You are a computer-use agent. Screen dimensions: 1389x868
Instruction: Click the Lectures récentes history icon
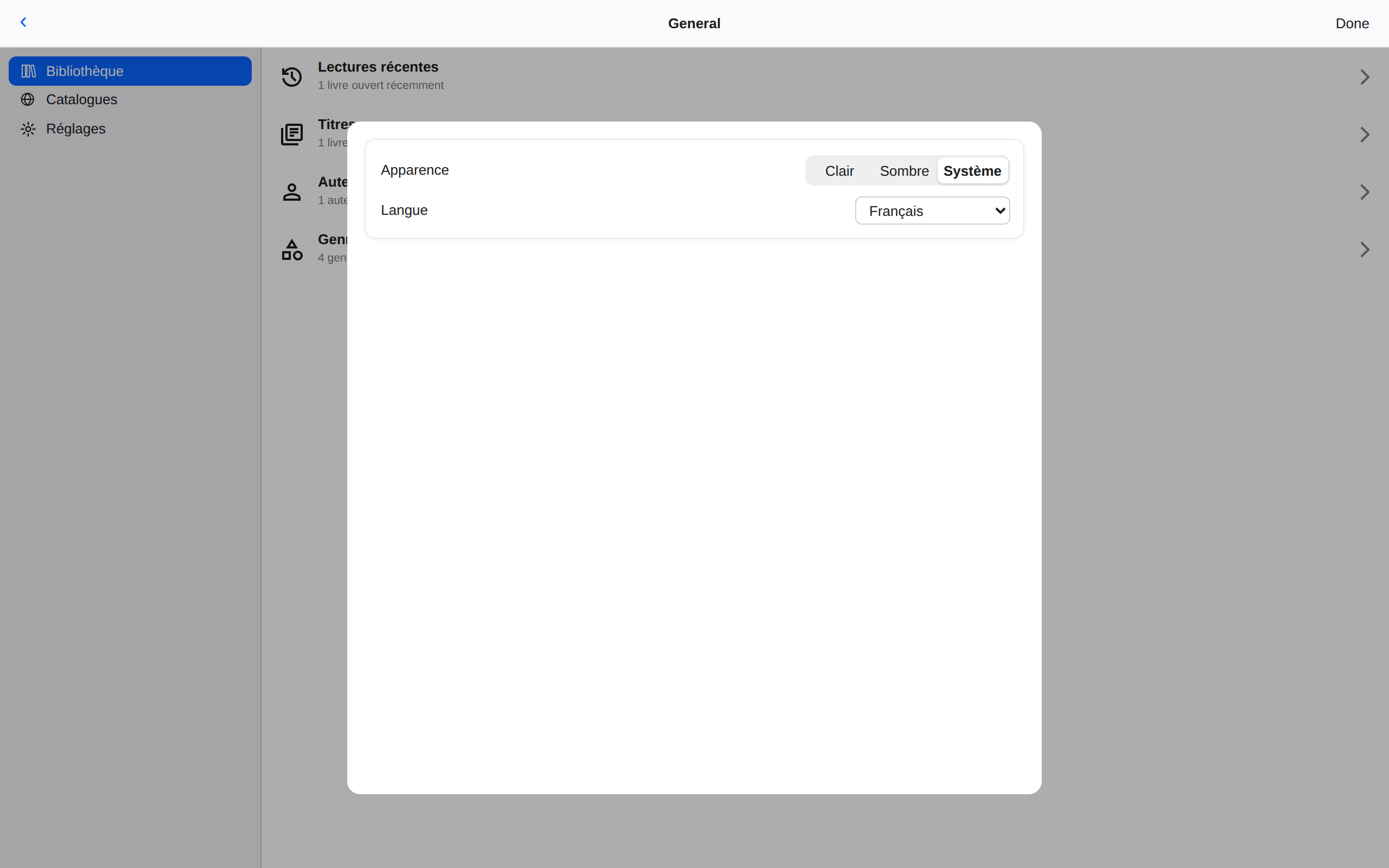(291, 77)
